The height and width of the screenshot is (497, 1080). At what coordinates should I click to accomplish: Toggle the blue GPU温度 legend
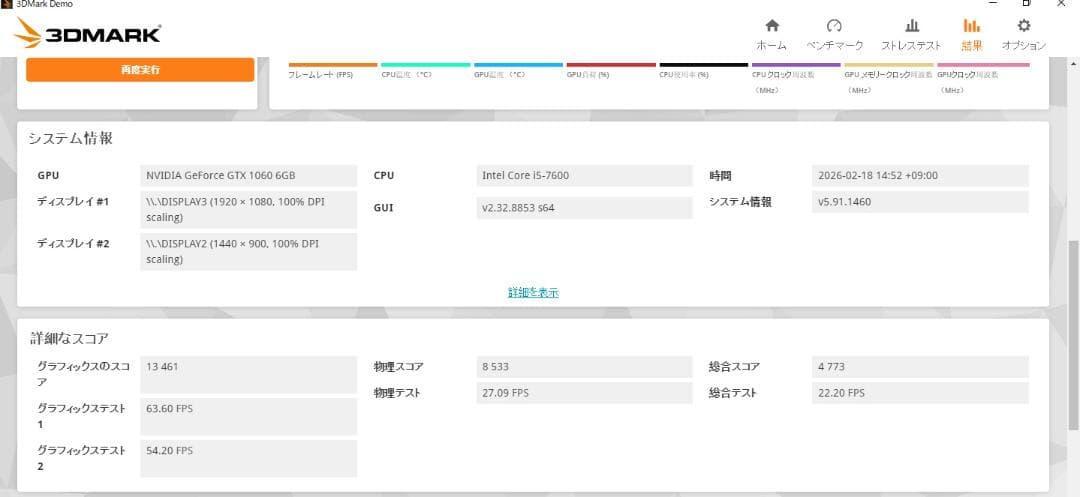click(518, 70)
